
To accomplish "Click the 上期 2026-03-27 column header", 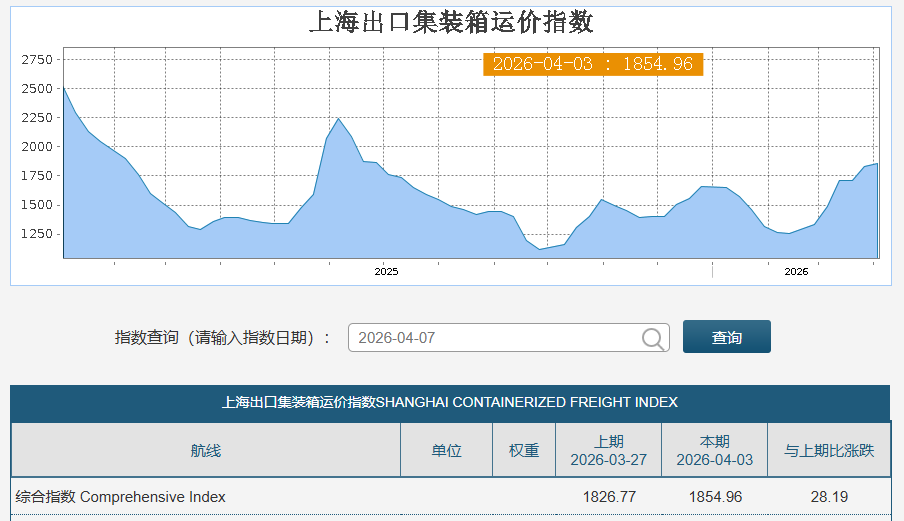I will click(x=608, y=450).
